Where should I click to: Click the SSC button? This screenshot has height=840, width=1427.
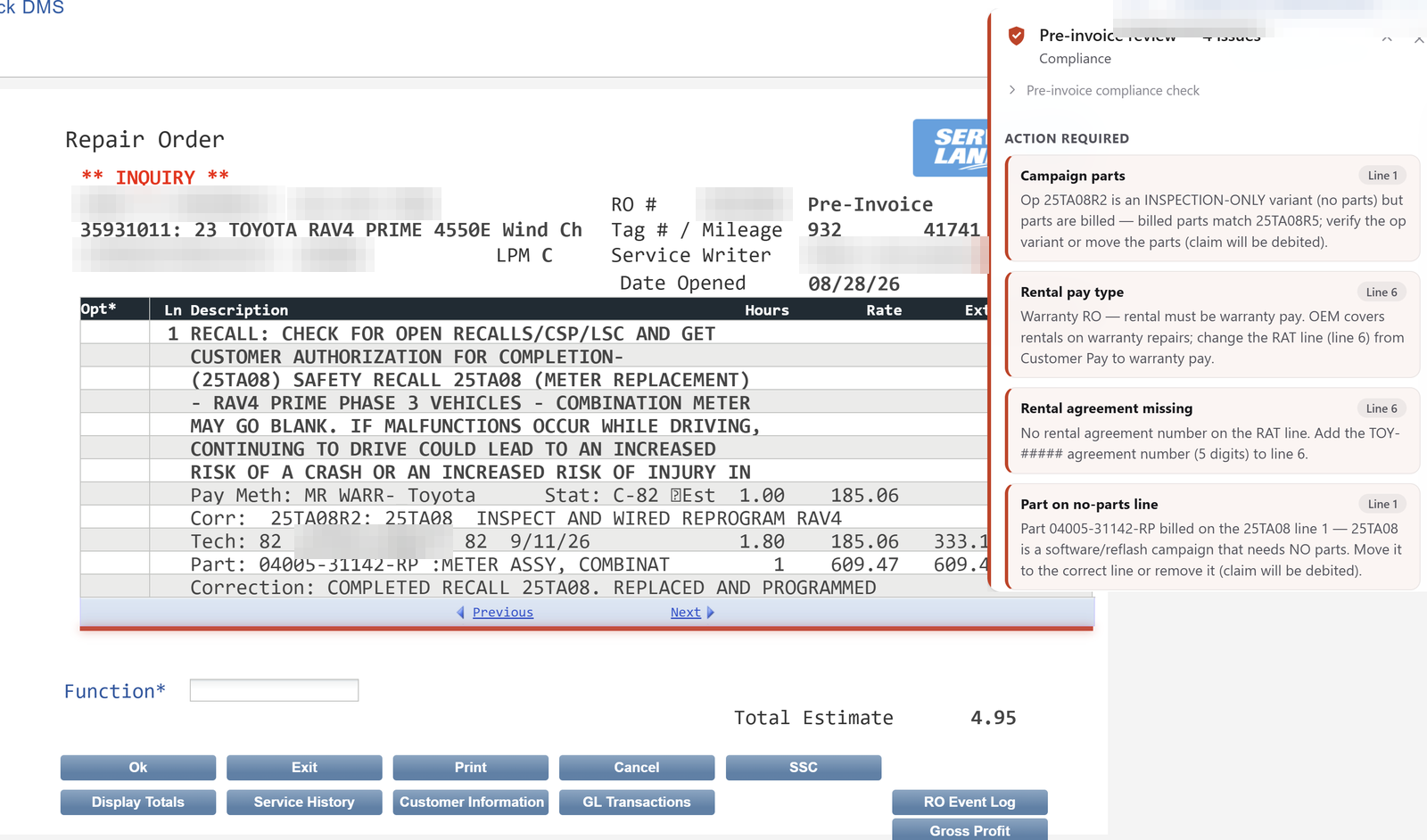[804, 768]
